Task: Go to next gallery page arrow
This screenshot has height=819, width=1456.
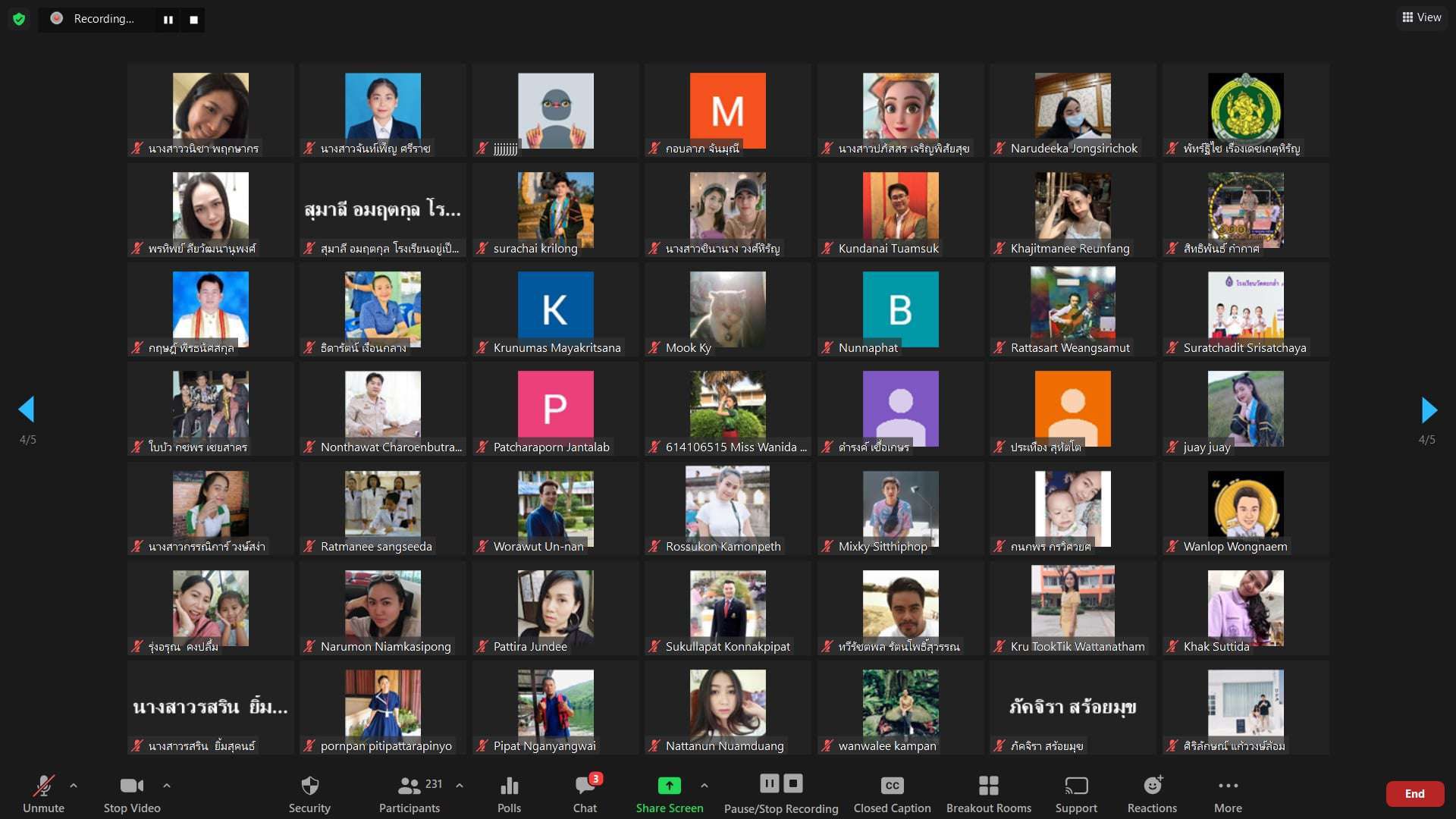Action: click(1428, 409)
